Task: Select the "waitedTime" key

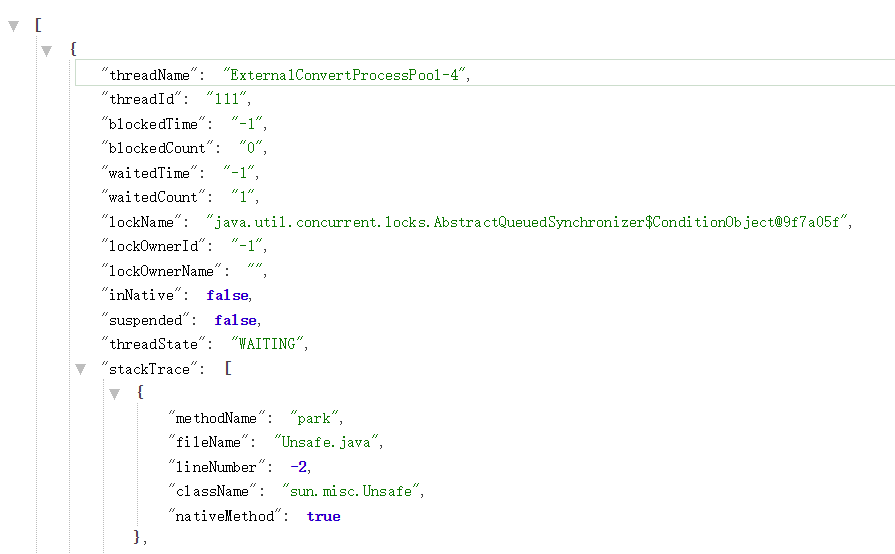Action: pos(150,172)
